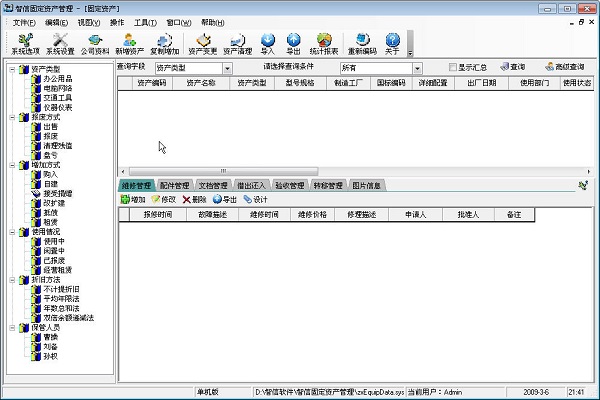Switch to the 图片信息 tab
Screen dimensions: 600x400
[x=366, y=186]
